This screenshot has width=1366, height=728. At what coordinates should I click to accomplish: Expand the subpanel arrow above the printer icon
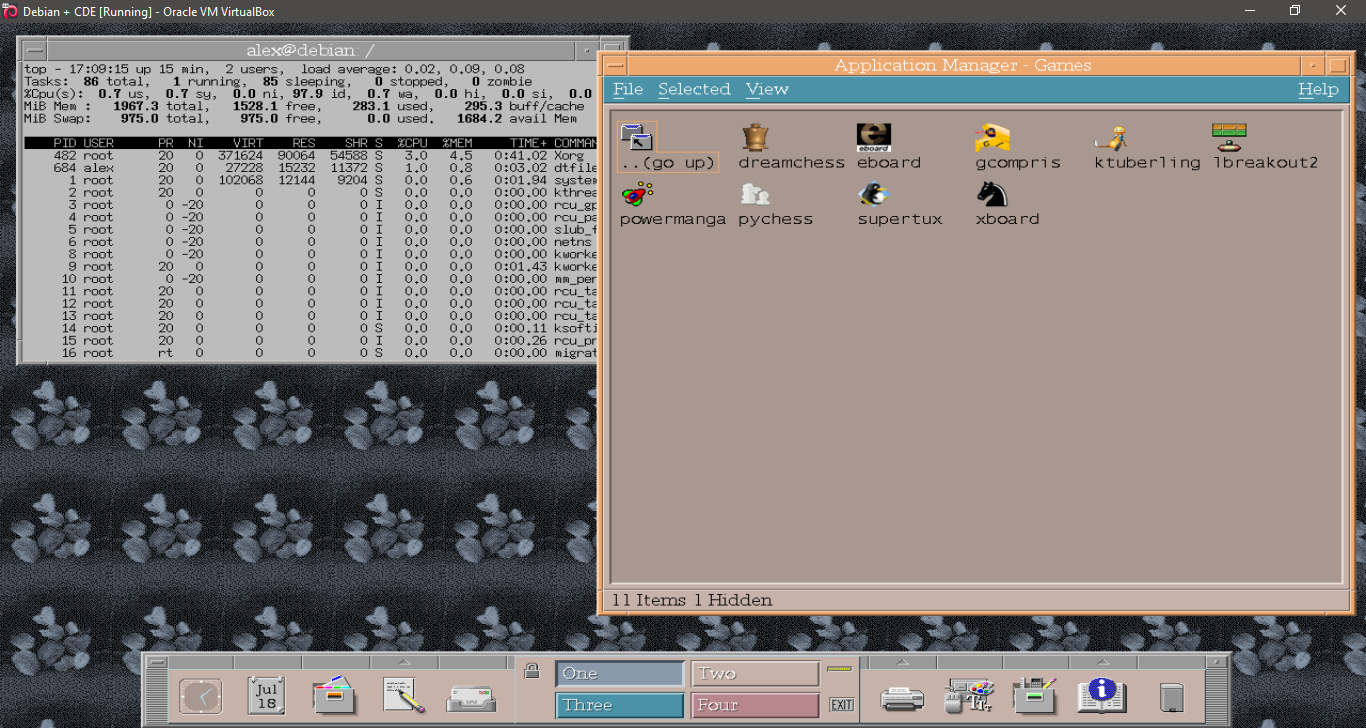click(902, 662)
